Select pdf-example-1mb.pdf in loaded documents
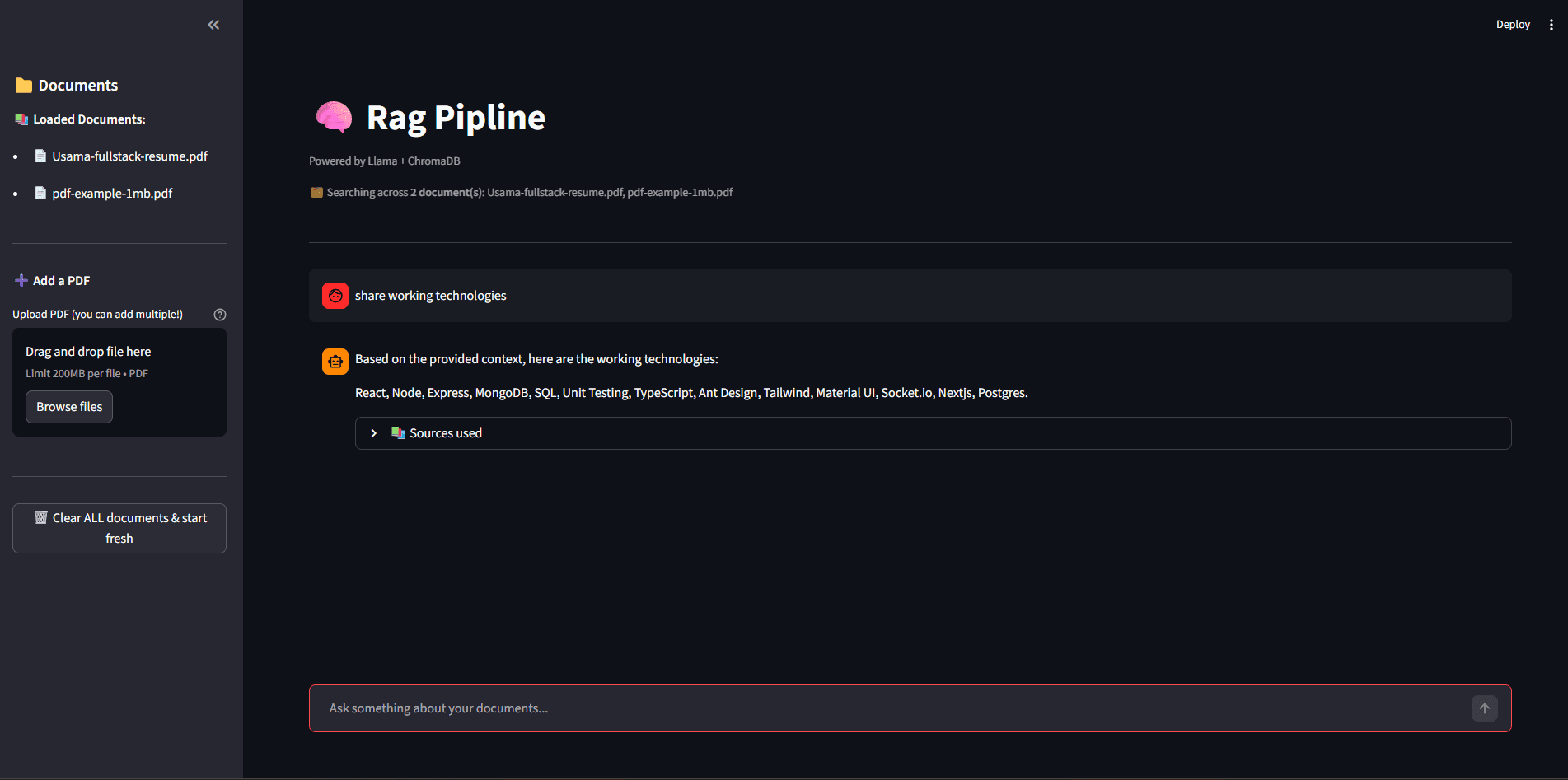This screenshot has height=780, width=1568. pyautogui.click(x=112, y=194)
